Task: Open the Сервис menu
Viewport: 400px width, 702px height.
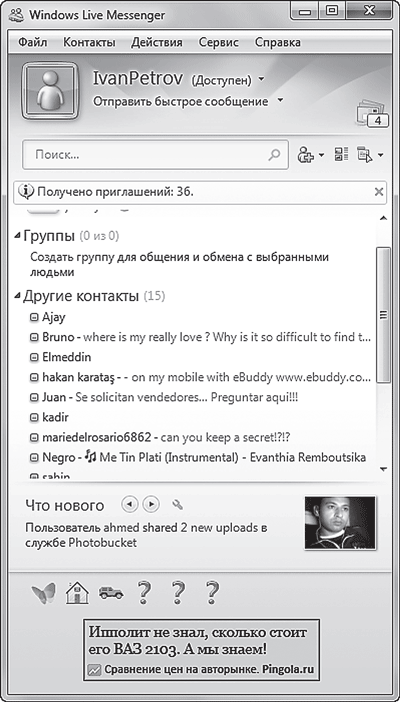Action: pos(219,43)
